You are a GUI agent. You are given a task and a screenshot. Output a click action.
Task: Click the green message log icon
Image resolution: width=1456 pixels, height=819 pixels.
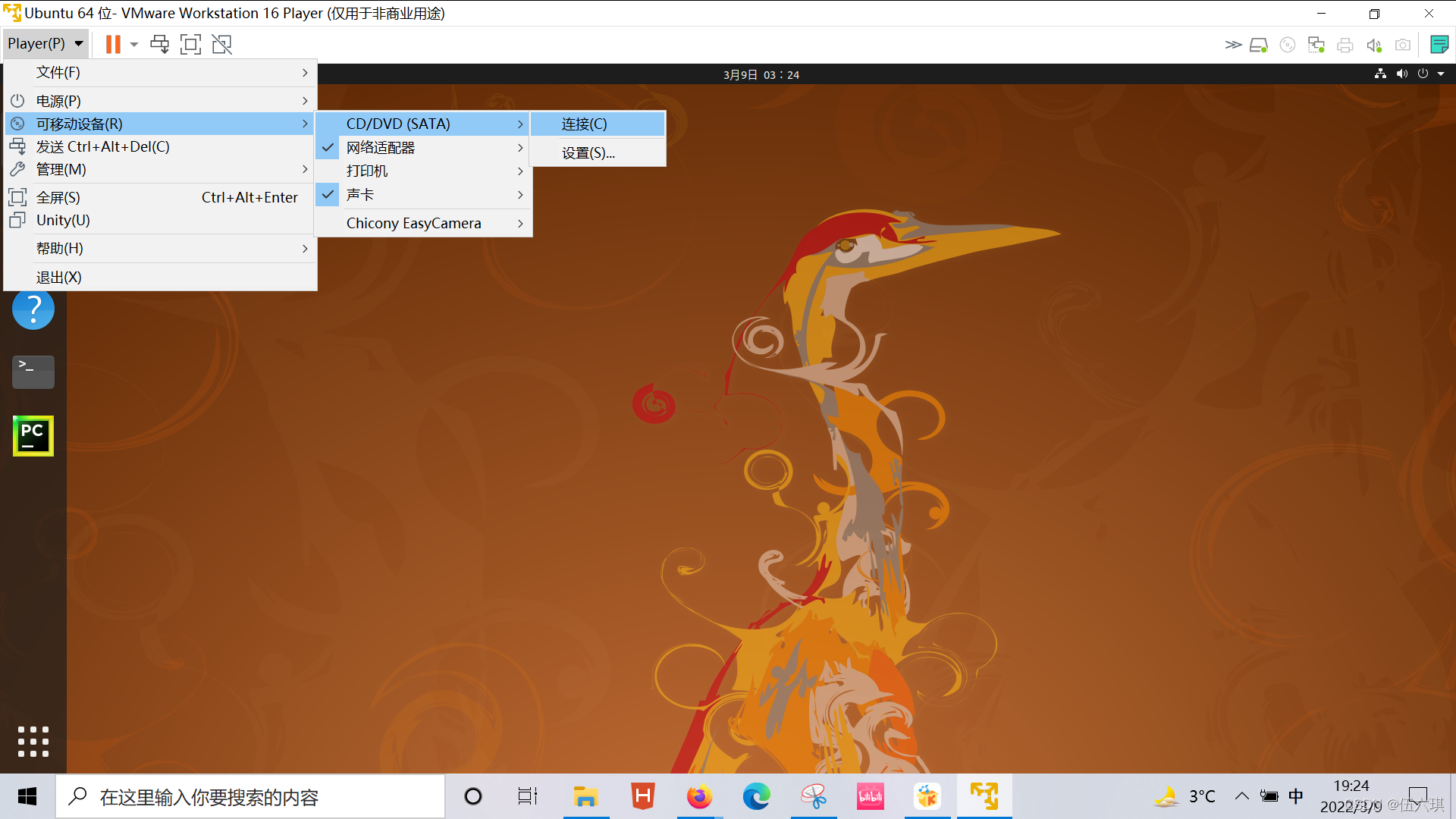[1439, 44]
